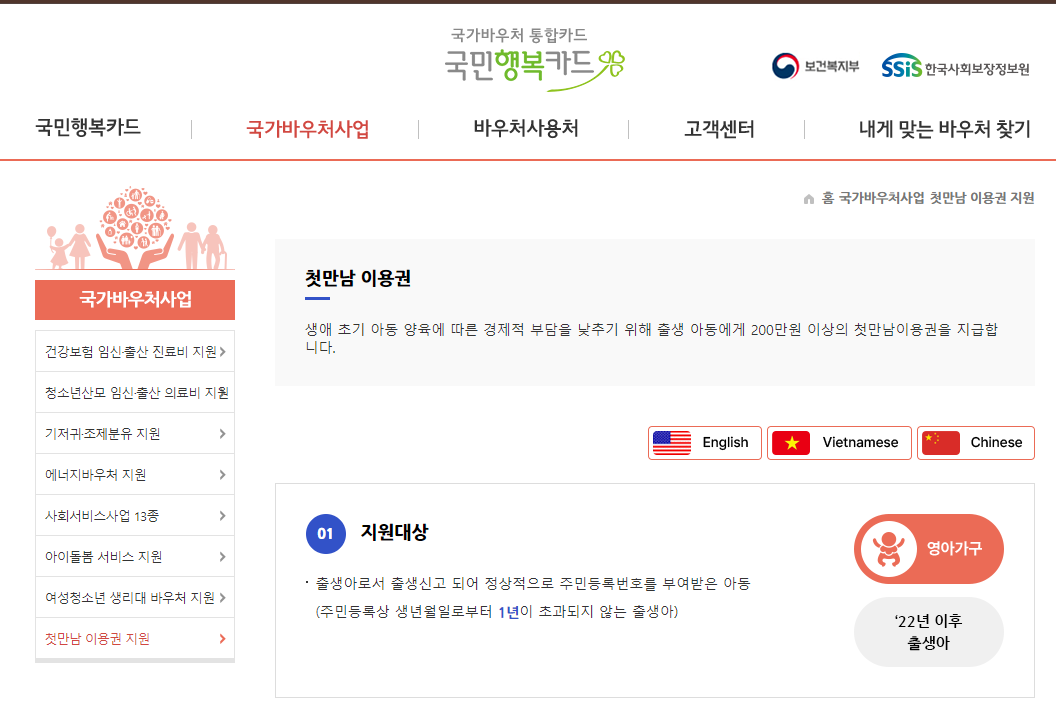Click the Vietnam flag icon
Screen dimensions: 1056x711
791,443
